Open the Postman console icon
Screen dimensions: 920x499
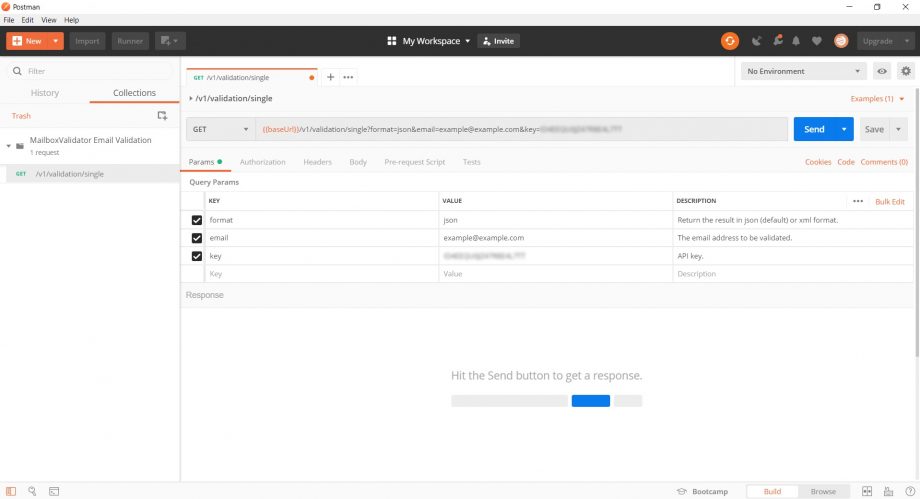pos(54,491)
